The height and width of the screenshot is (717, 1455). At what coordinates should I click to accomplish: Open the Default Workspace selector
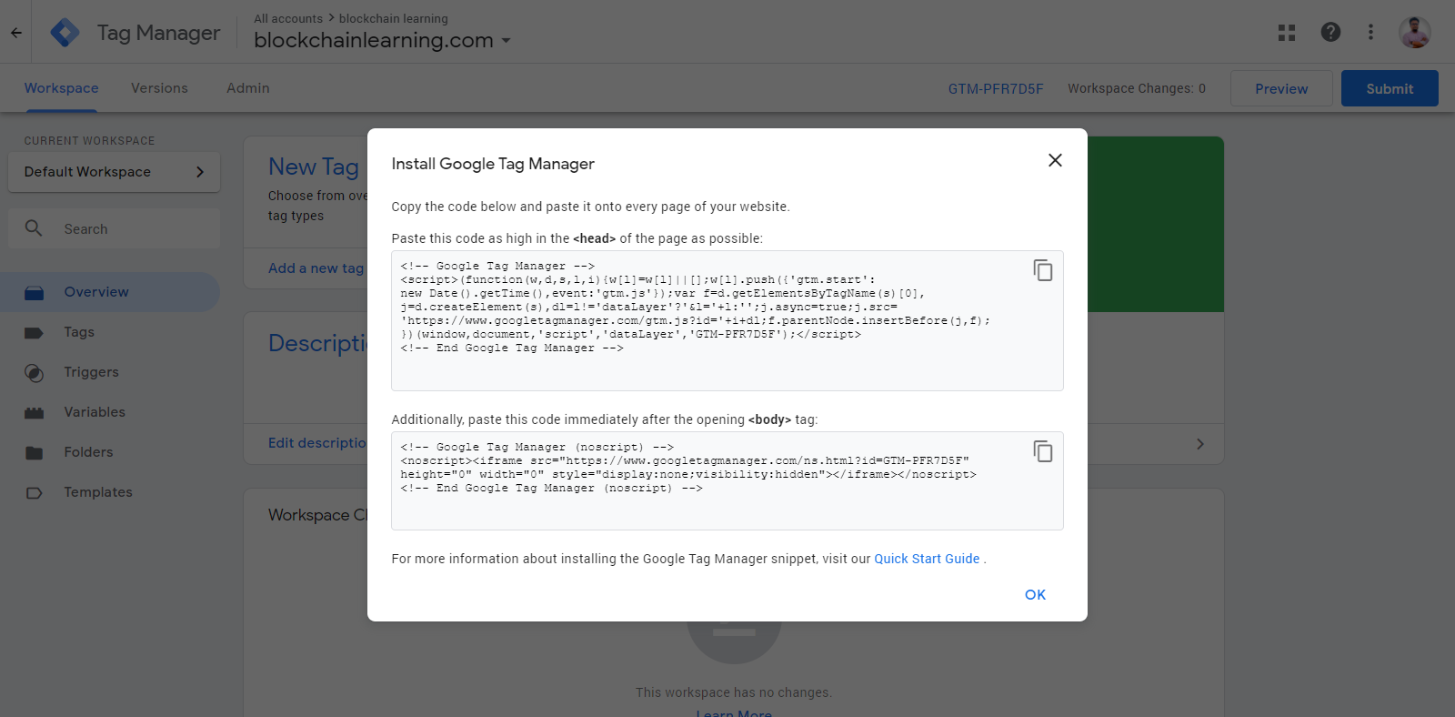pos(114,172)
